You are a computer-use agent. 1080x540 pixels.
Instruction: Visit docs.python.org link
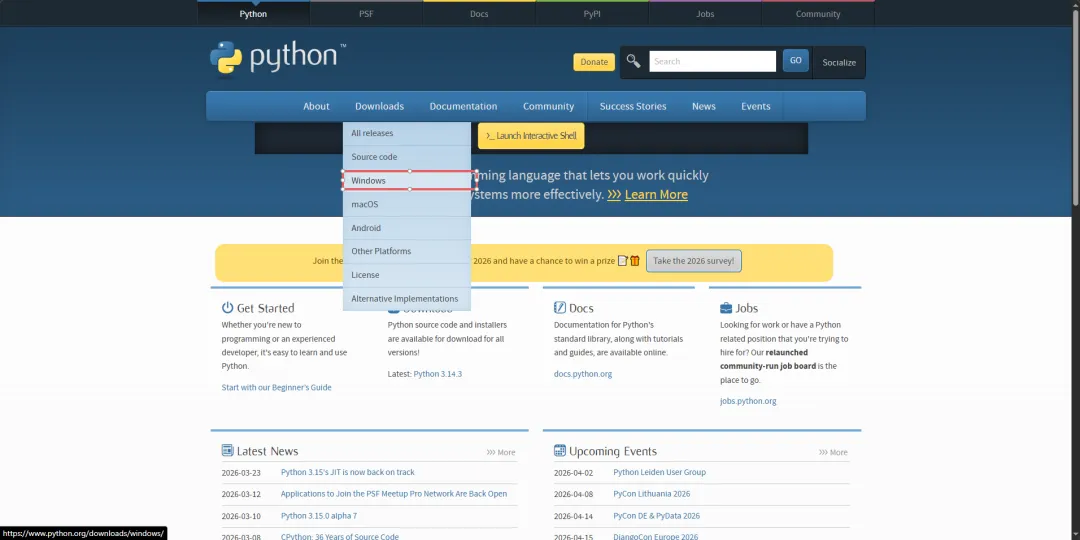[583, 374]
